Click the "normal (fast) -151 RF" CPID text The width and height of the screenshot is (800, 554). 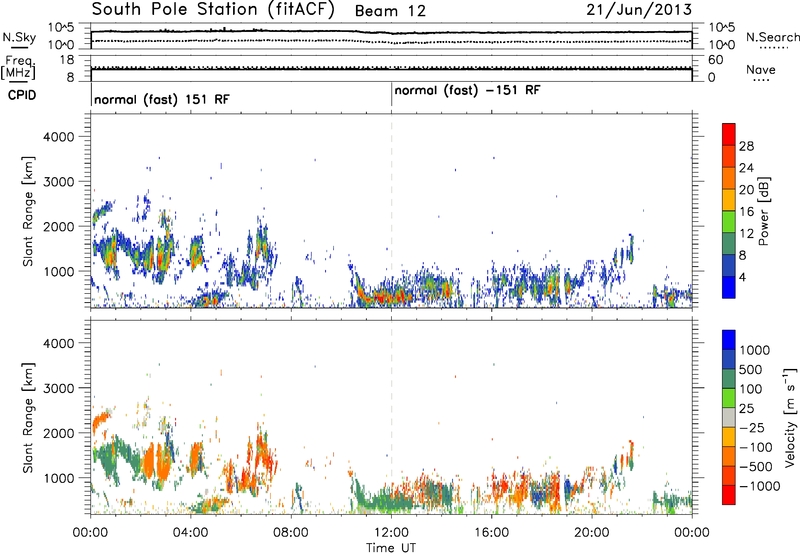point(467,91)
